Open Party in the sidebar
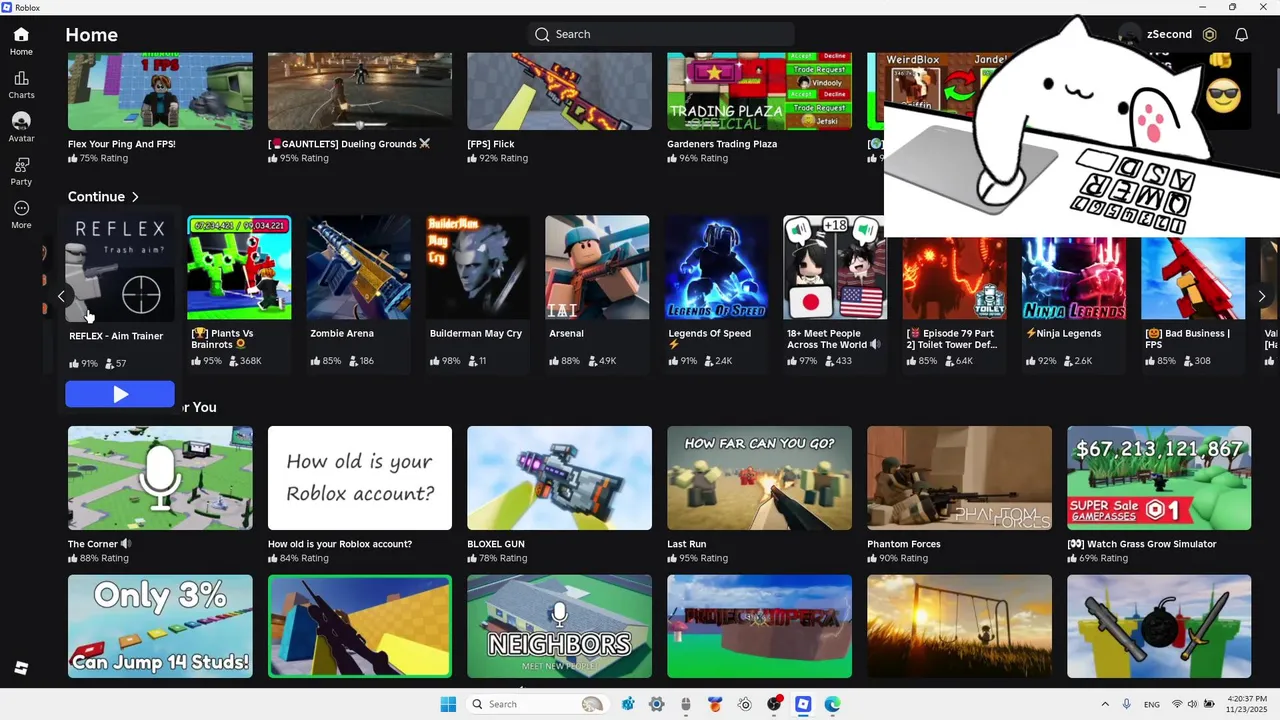The width and height of the screenshot is (1280, 720). click(21, 171)
